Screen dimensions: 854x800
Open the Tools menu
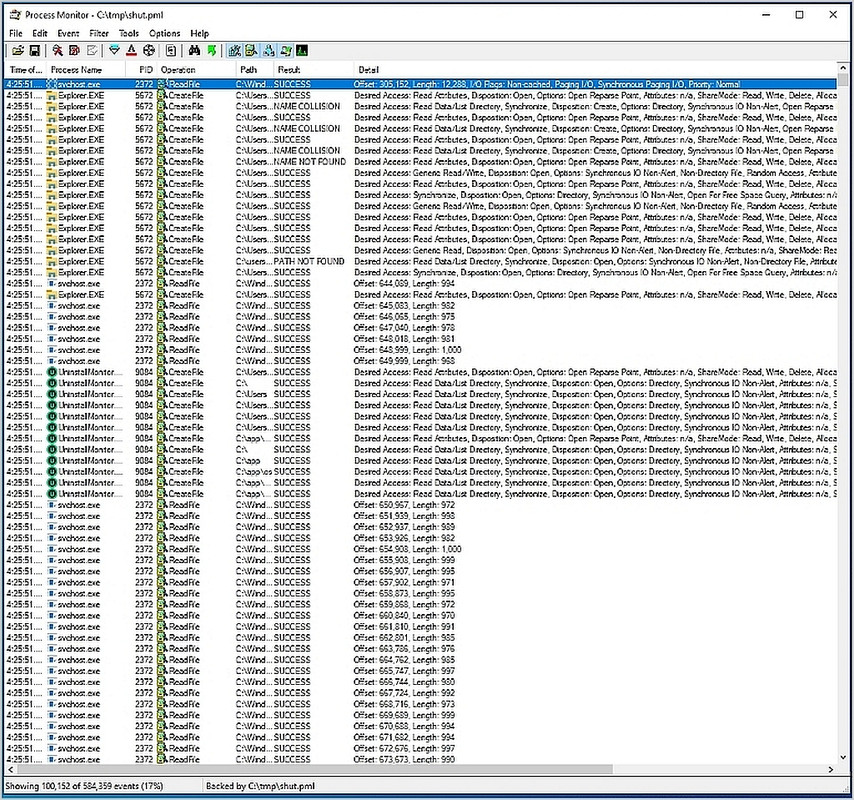129,33
